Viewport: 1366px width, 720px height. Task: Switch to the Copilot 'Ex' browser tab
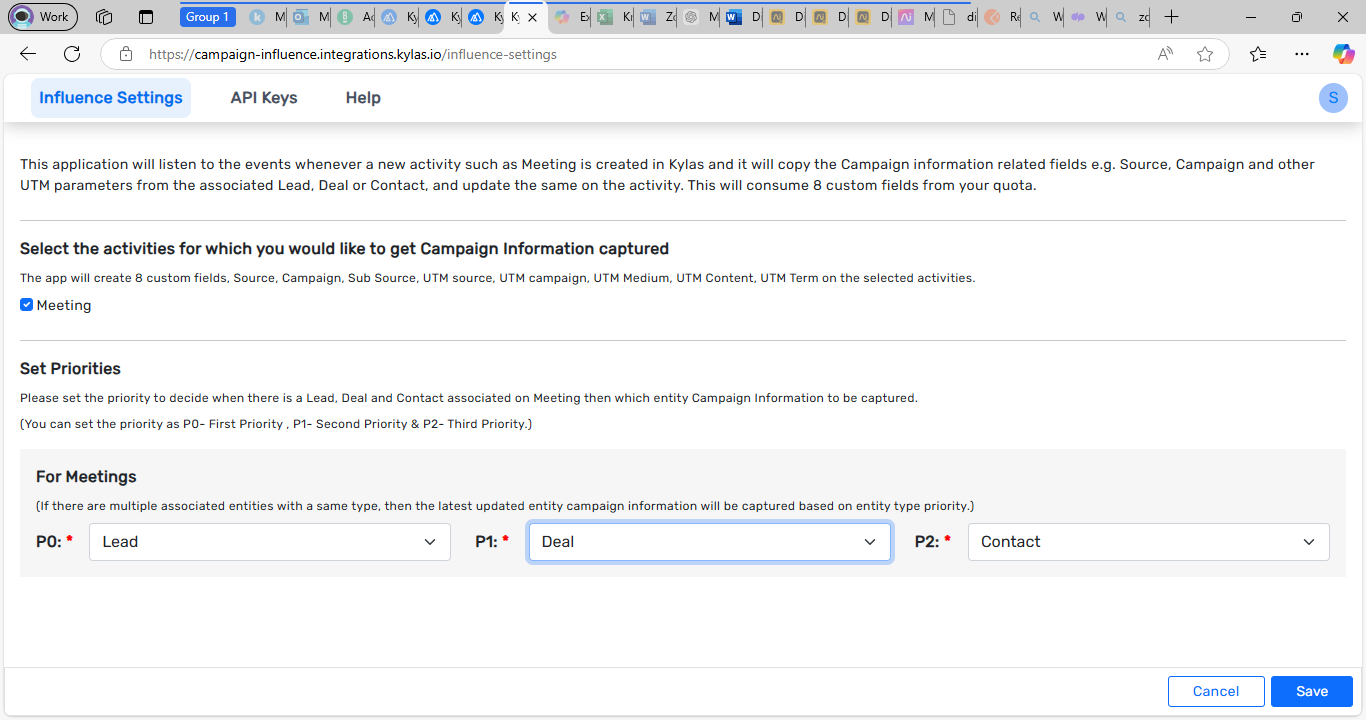click(x=573, y=17)
